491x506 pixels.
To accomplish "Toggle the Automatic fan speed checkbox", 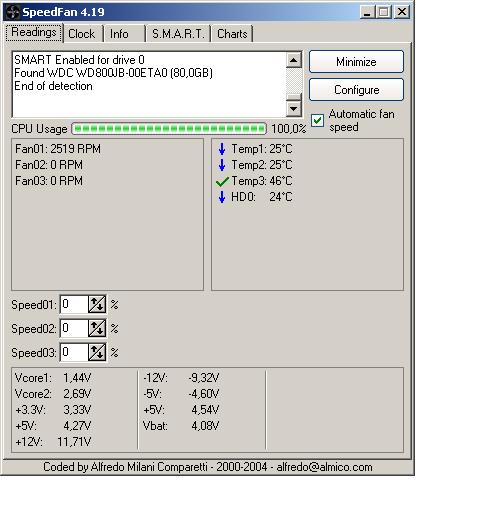I will pyautogui.click(x=317, y=120).
